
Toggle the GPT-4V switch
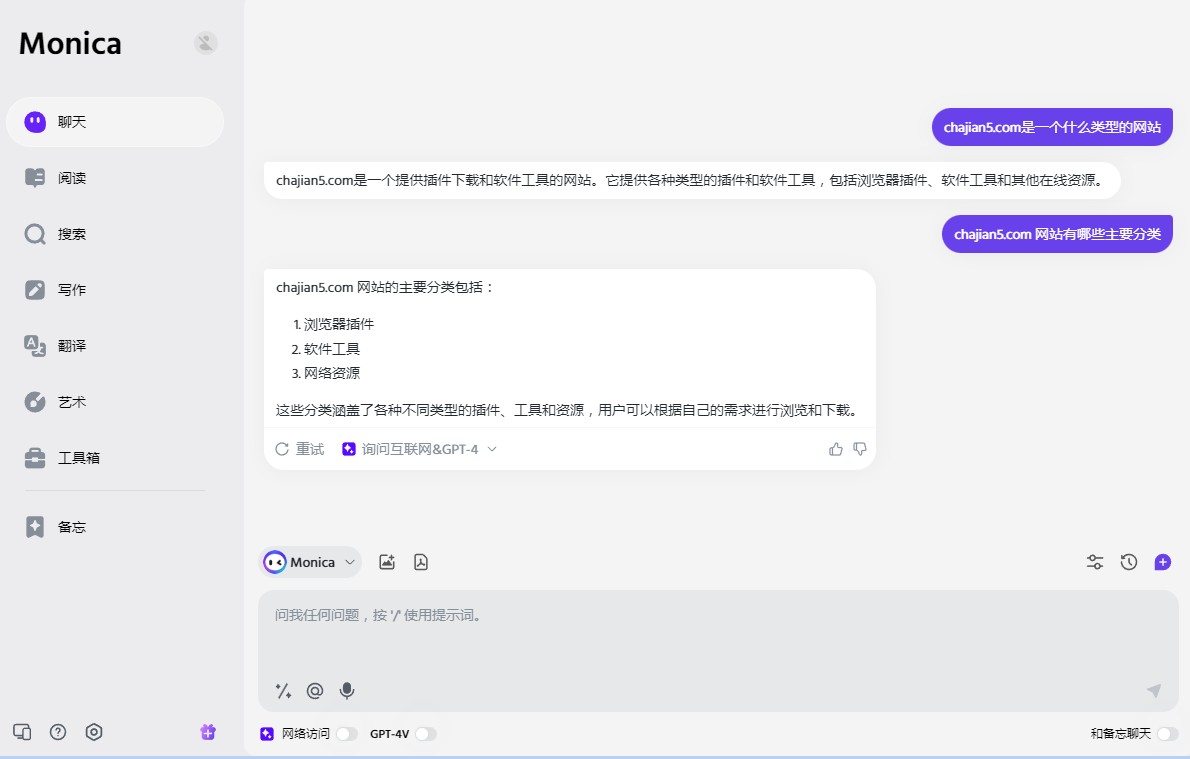pyautogui.click(x=426, y=734)
